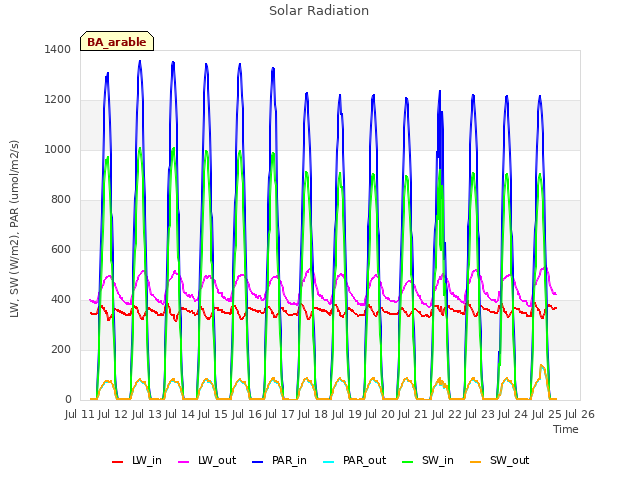Click the 1000 y-axis tick label
The height and width of the screenshot is (480, 640).
coord(58,150)
